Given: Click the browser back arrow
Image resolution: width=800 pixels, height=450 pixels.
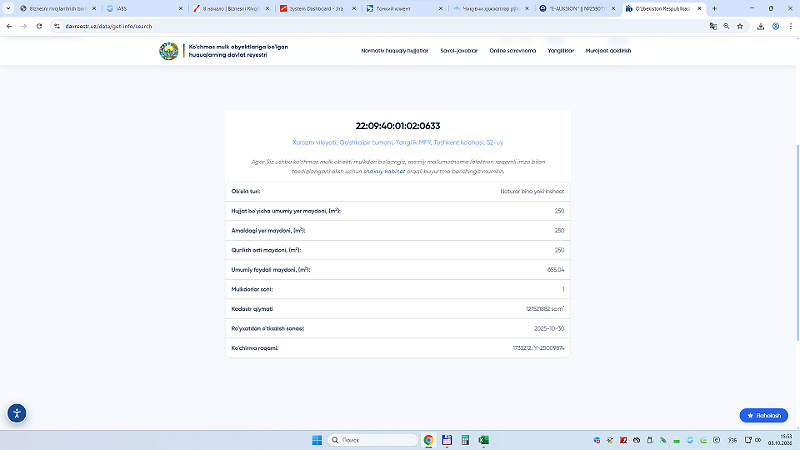Looking at the screenshot, I should (x=9, y=26).
